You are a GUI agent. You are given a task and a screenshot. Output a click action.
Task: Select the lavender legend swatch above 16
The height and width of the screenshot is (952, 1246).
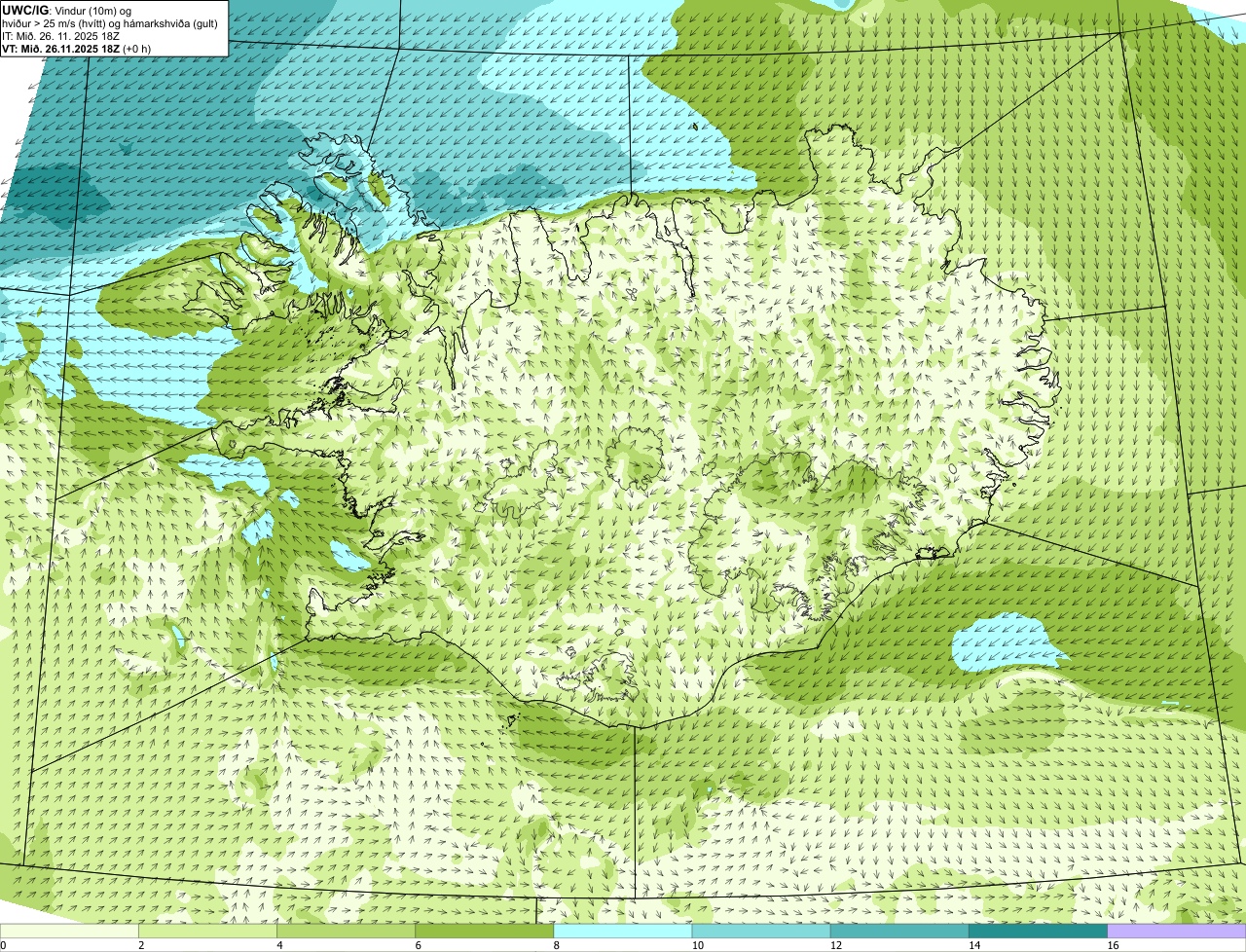click(1177, 931)
